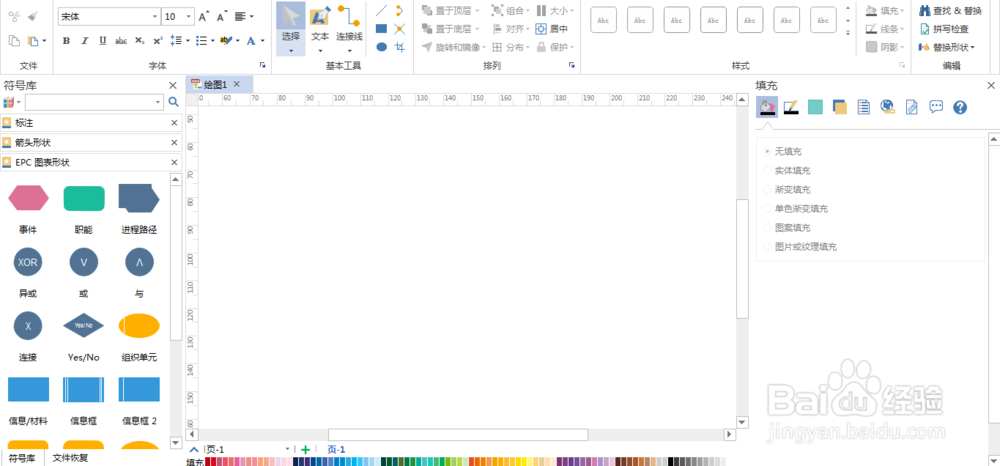Choose the pink 事件 hexagon shape
This screenshot has width=1000, height=466.
(28, 198)
